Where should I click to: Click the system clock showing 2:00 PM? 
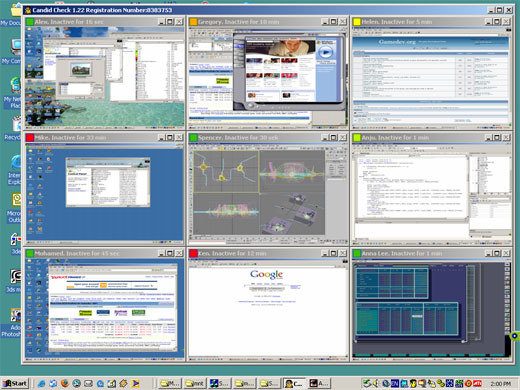[x=501, y=384]
